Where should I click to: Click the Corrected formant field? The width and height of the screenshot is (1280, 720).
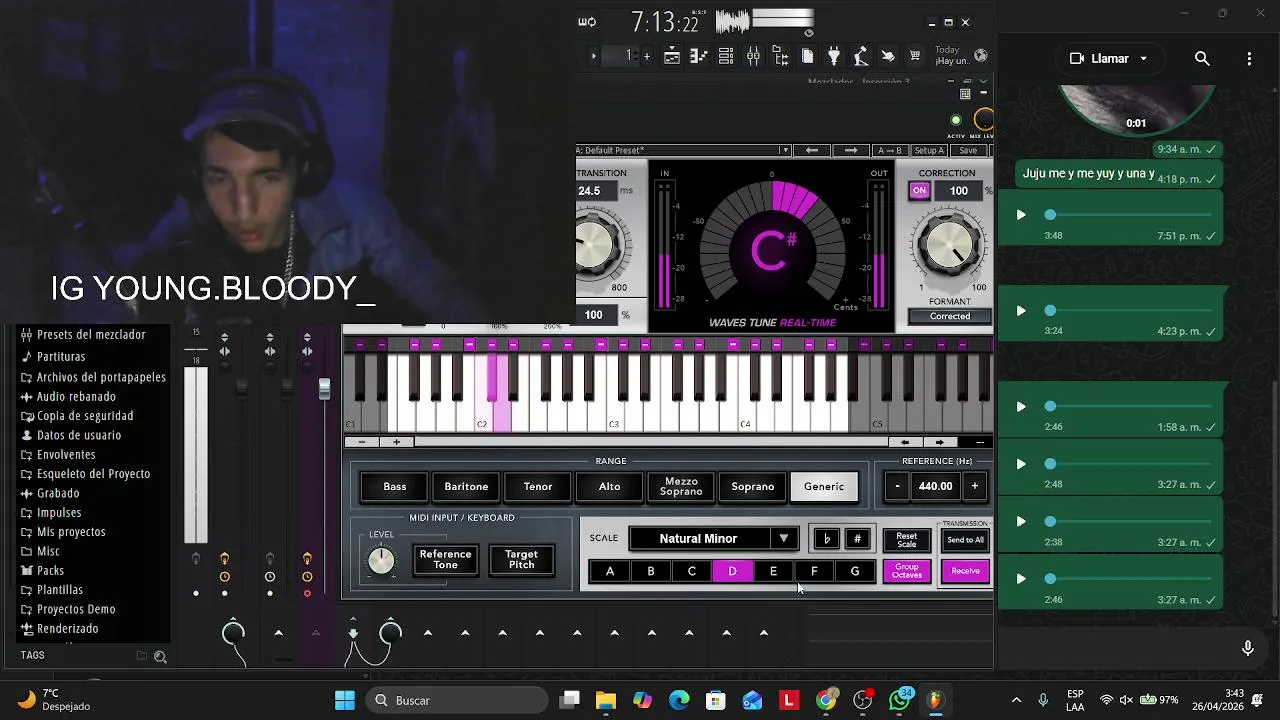(x=950, y=317)
